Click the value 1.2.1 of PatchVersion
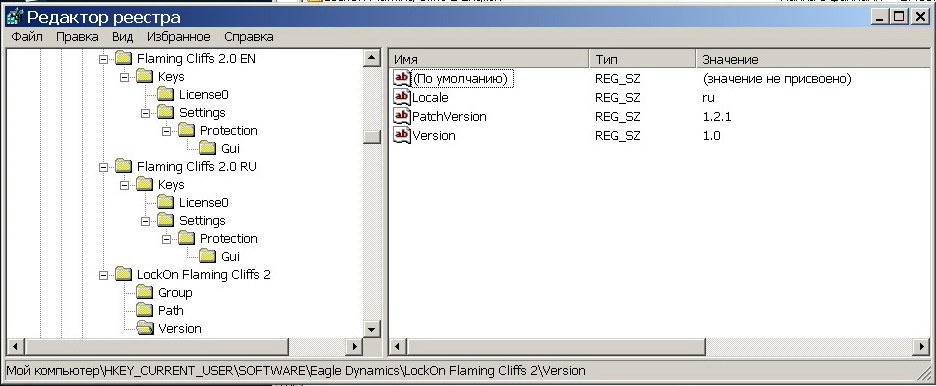936x386 pixels. (717, 117)
